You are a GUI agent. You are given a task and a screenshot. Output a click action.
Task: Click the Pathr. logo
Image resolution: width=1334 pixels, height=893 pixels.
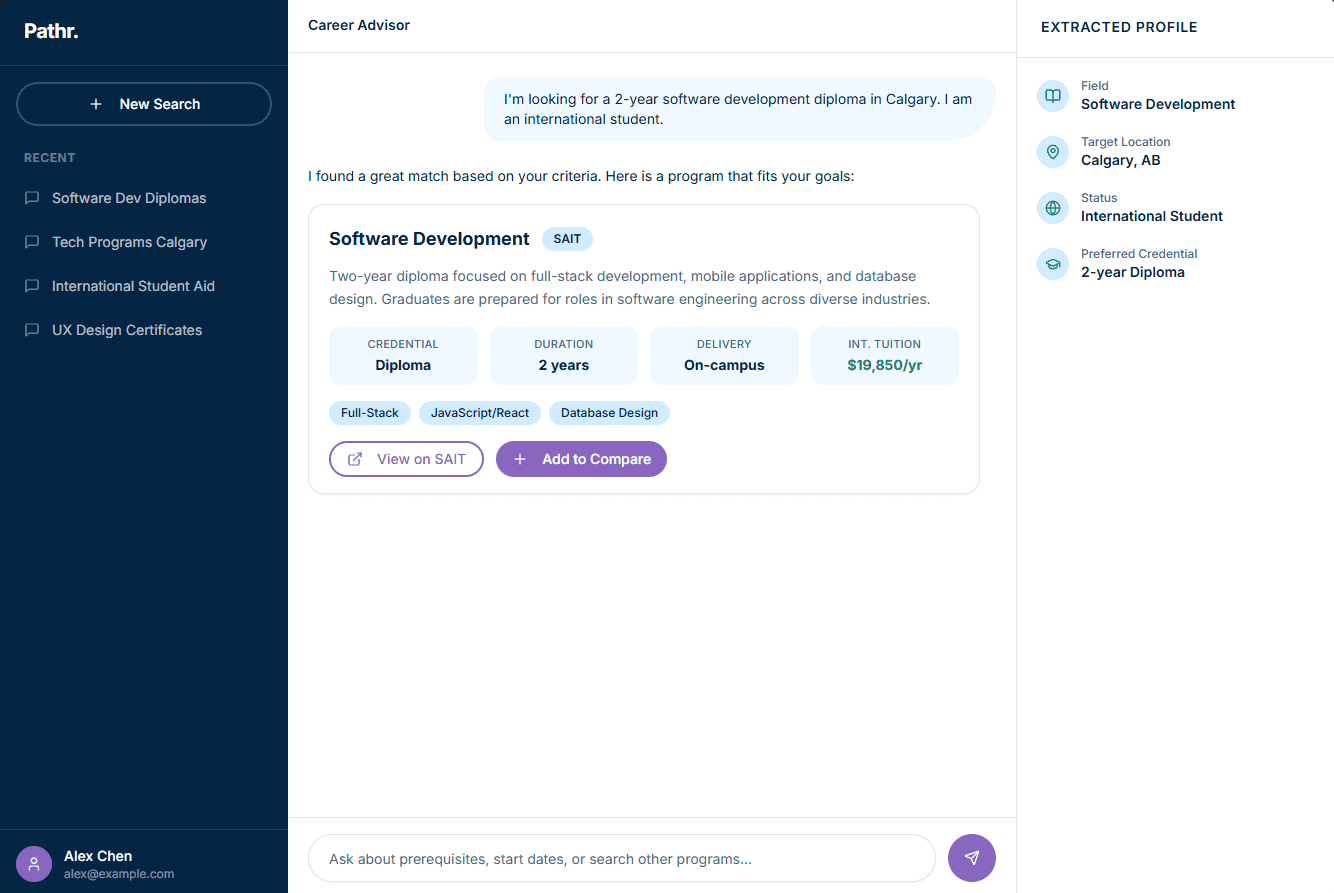pyautogui.click(x=51, y=31)
